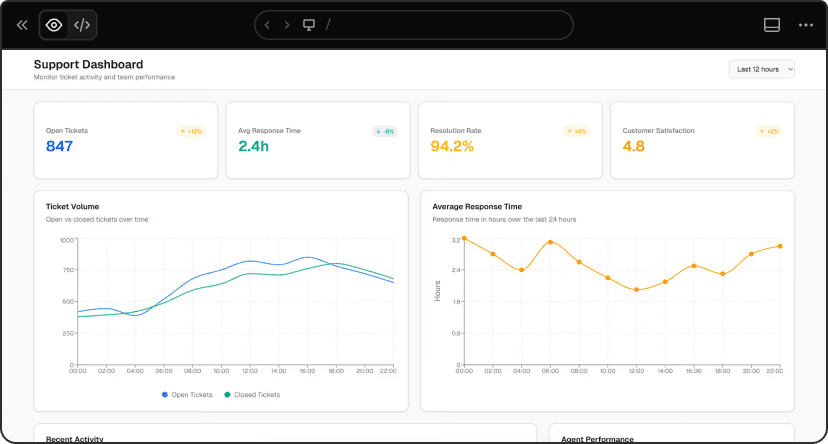Viewport: 828px width, 444px height.
Task: Toggle the bottom panel layout icon
Action: click(x=771, y=25)
